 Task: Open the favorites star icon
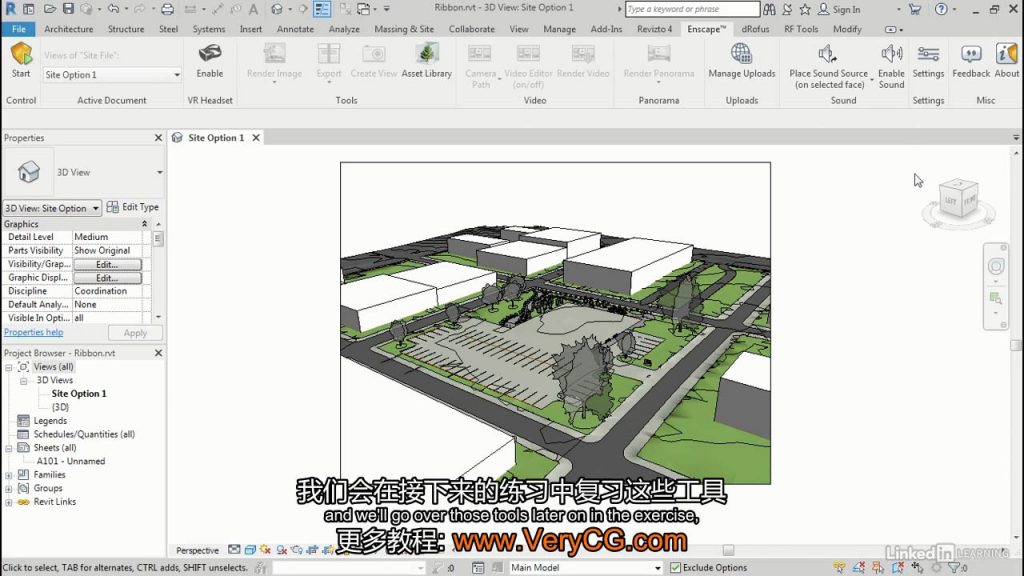[x=805, y=9]
